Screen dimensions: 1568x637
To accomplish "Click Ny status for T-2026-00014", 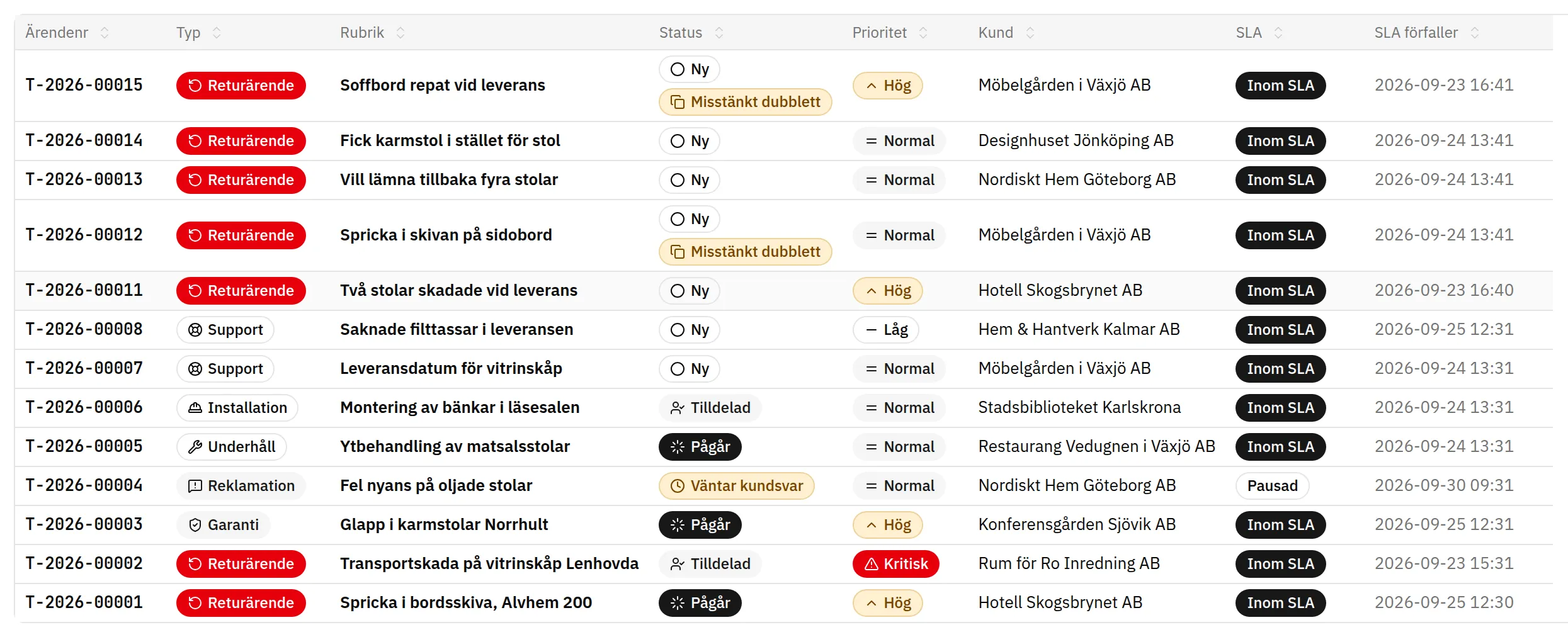I will 690,141.
